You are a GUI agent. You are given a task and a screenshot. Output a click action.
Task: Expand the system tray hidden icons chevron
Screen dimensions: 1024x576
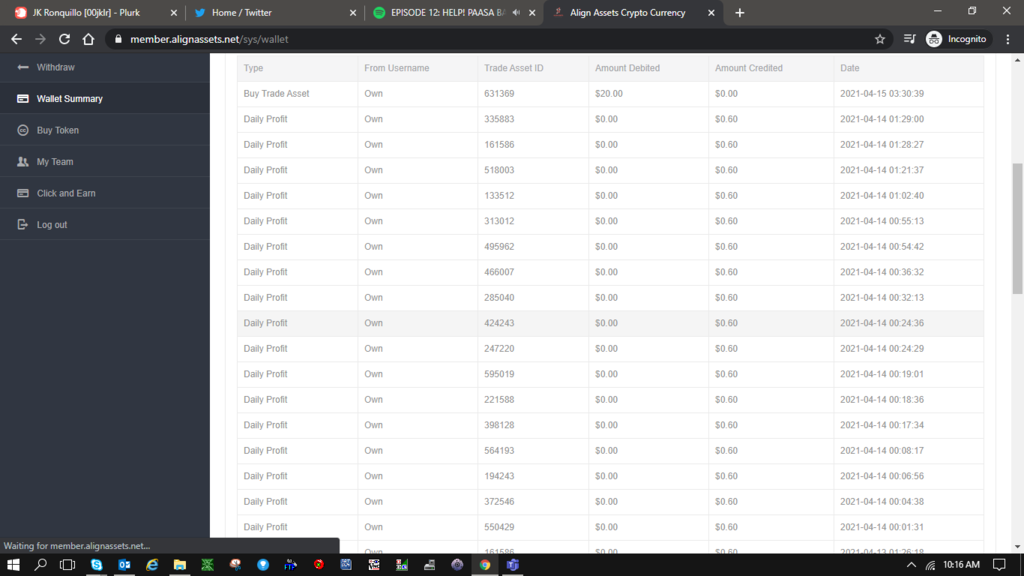click(911, 565)
